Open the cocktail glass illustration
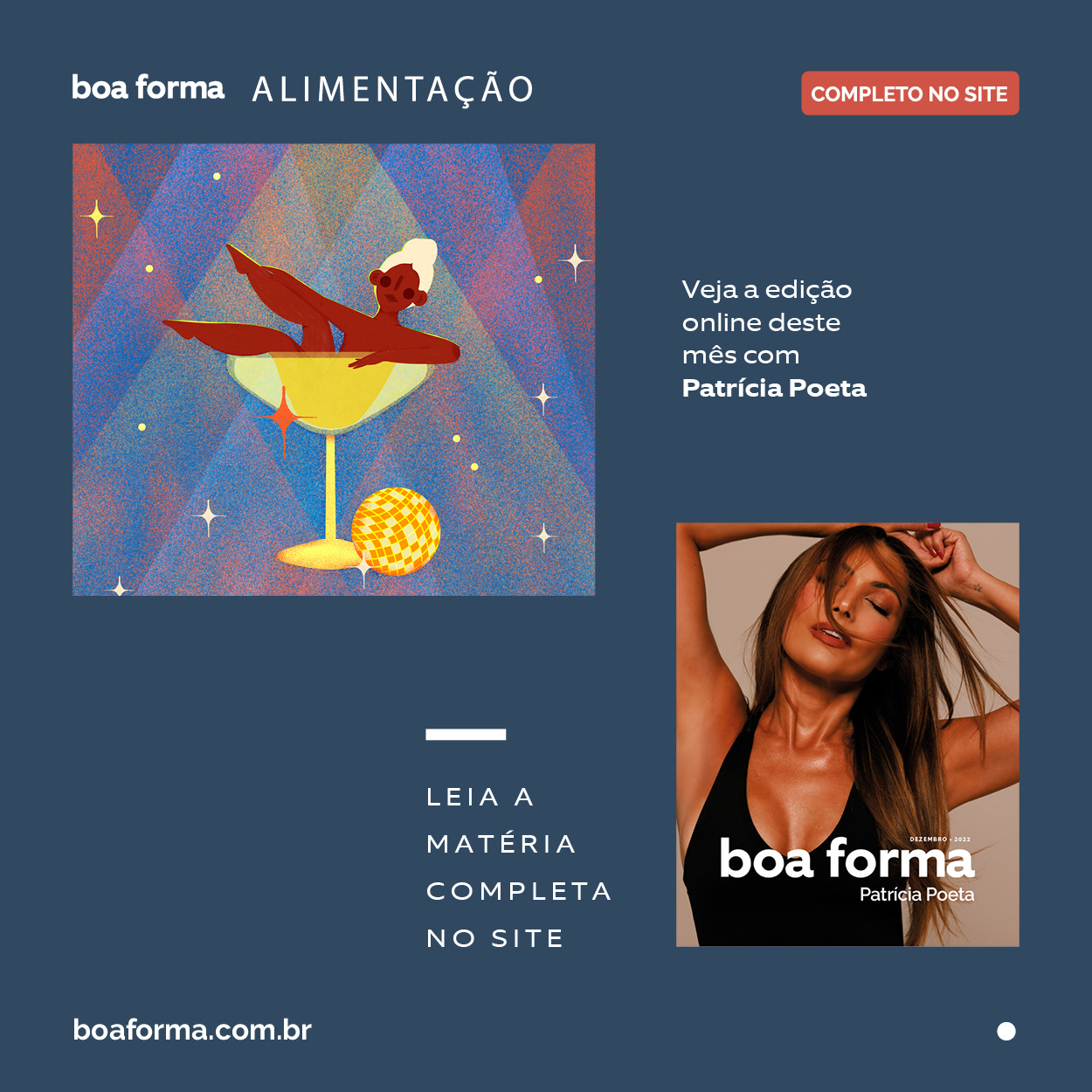The image size is (1092, 1092). [x=334, y=370]
